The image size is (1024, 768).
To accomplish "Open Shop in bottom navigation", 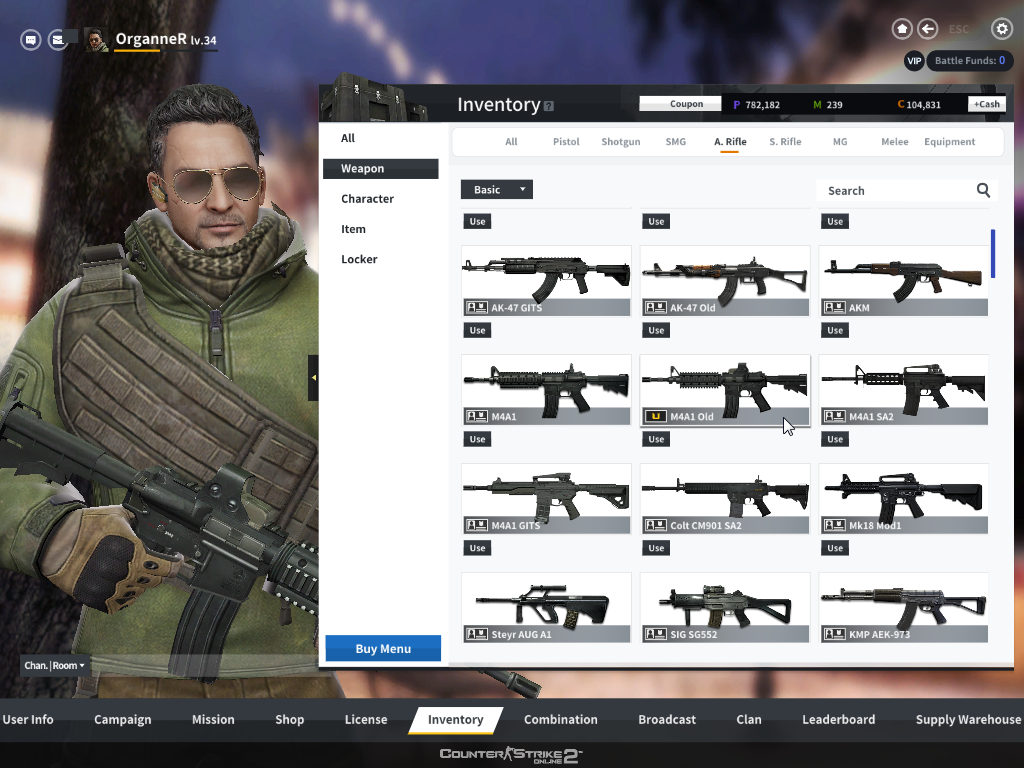I will pos(289,720).
